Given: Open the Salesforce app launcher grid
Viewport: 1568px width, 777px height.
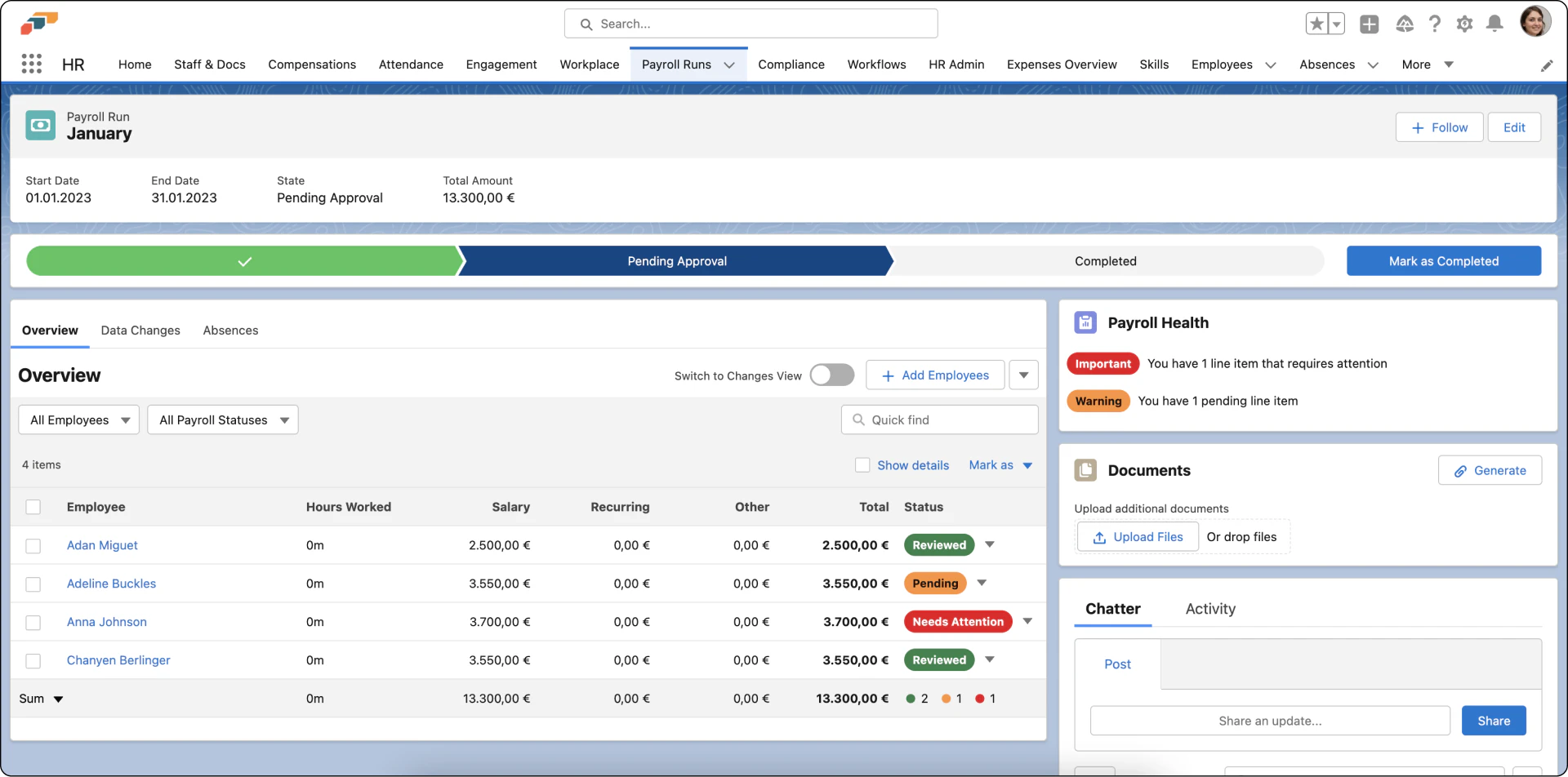Looking at the screenshot, I should [x=31, y=64].
